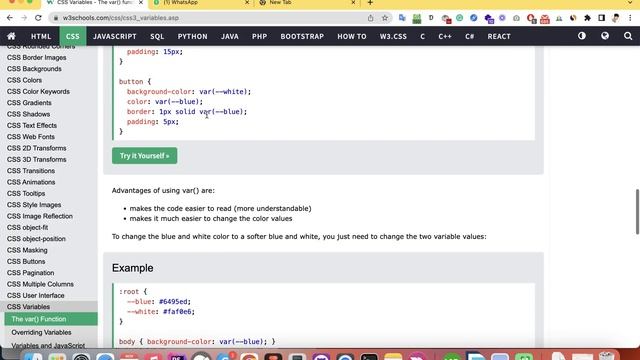Close the CSS Variables tab
This screenshot has height=360, width=640.
[141, 3]
